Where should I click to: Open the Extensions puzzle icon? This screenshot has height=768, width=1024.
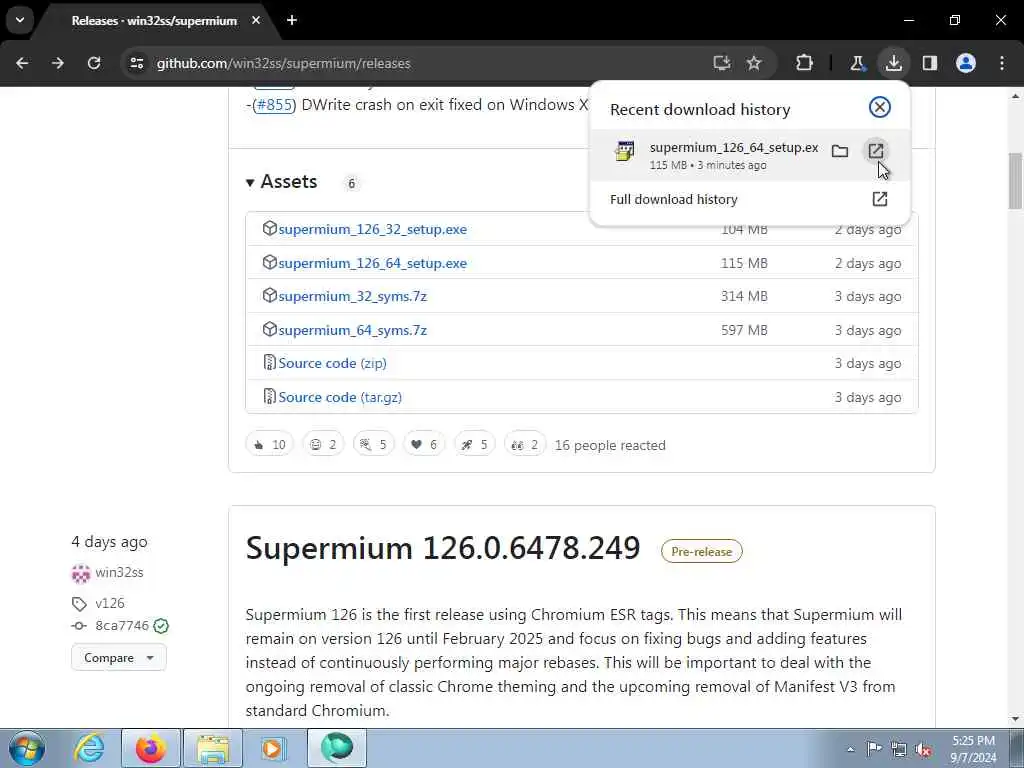(x=804, y=63)
